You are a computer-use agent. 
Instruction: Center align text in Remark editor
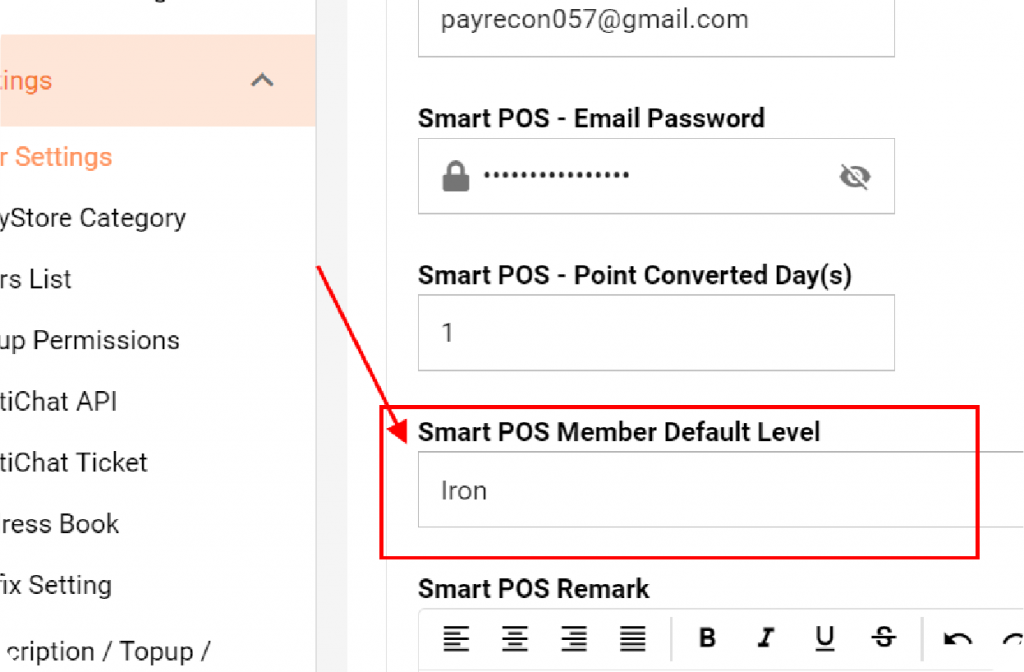tap(515, 638)
